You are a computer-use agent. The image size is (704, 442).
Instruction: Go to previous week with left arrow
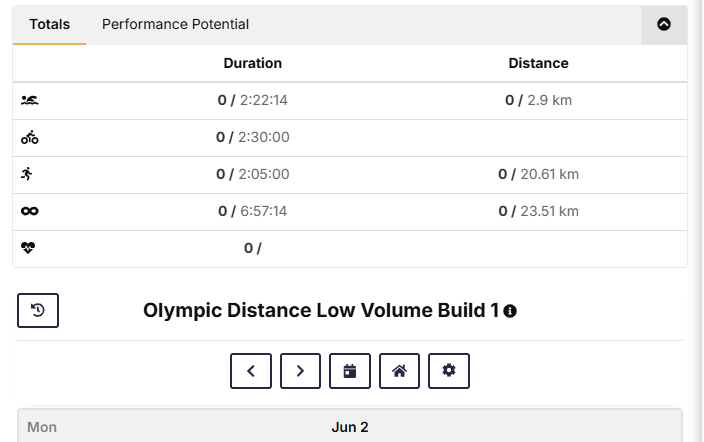pyautogui.click(x=251, y=371)
